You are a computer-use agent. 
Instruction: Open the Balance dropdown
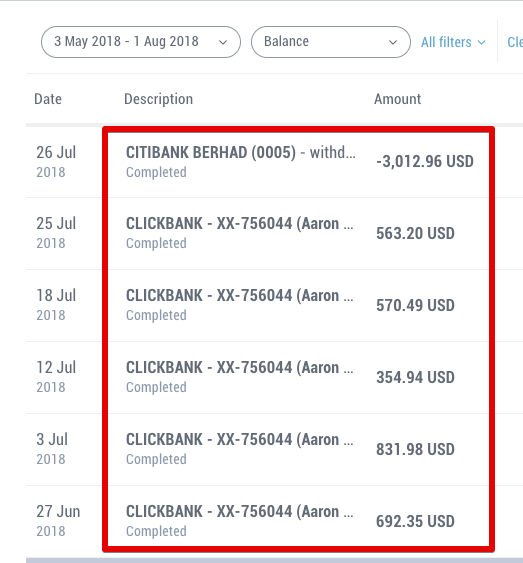point(331,42)
